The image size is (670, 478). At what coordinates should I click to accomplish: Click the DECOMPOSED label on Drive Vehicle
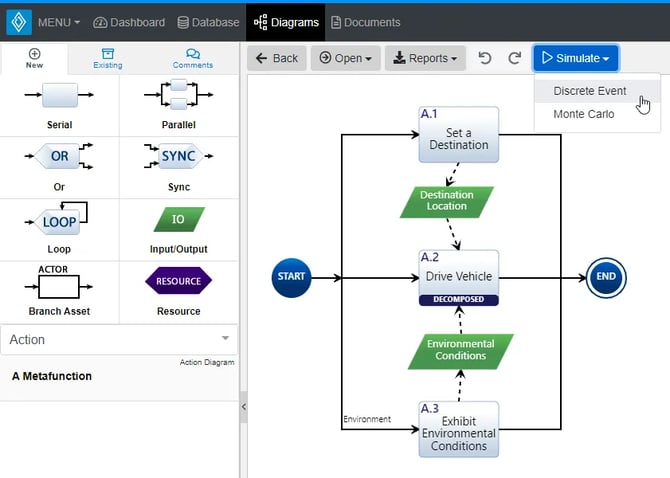(458, 299)
